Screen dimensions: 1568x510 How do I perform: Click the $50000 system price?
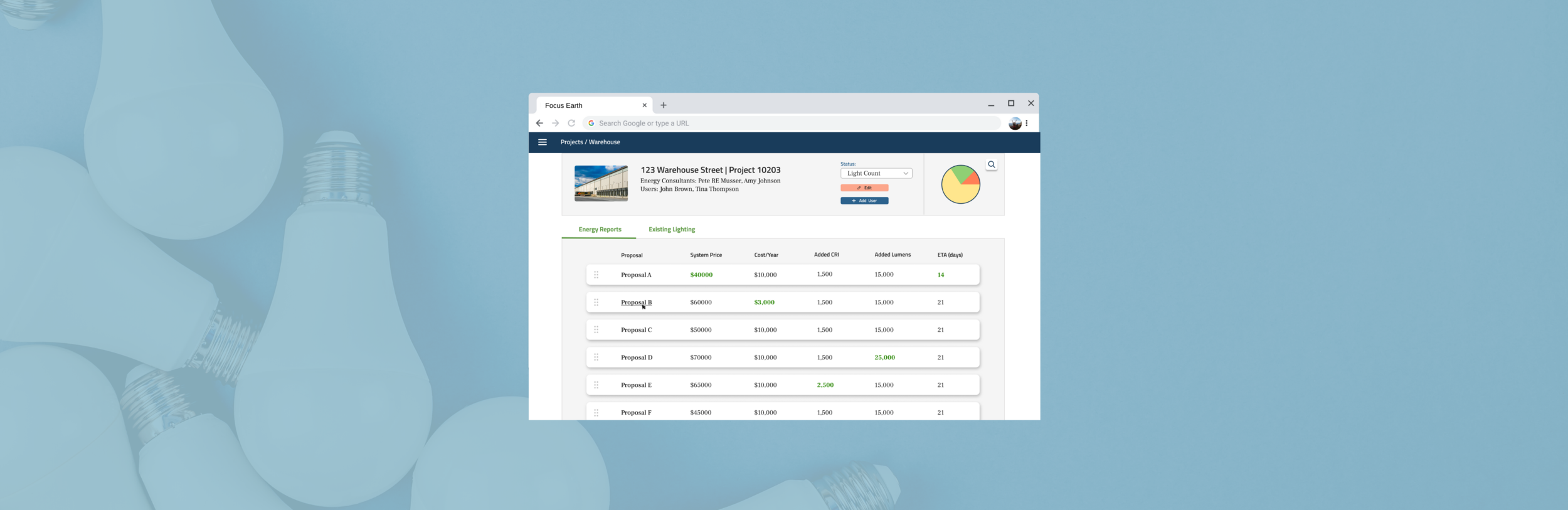click(701, 330)
